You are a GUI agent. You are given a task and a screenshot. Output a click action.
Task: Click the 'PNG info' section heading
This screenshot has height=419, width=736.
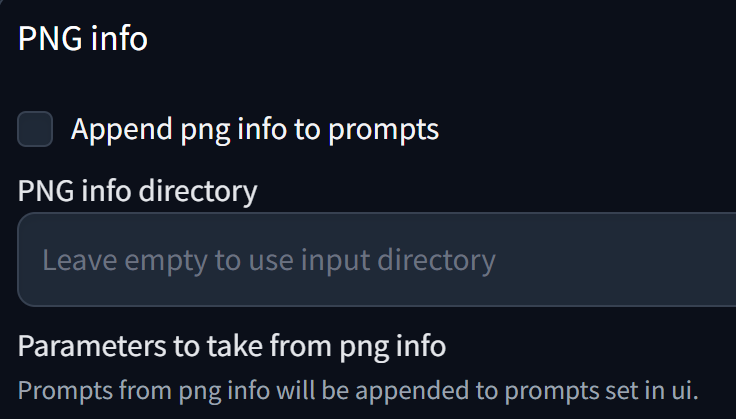(83, 38)
